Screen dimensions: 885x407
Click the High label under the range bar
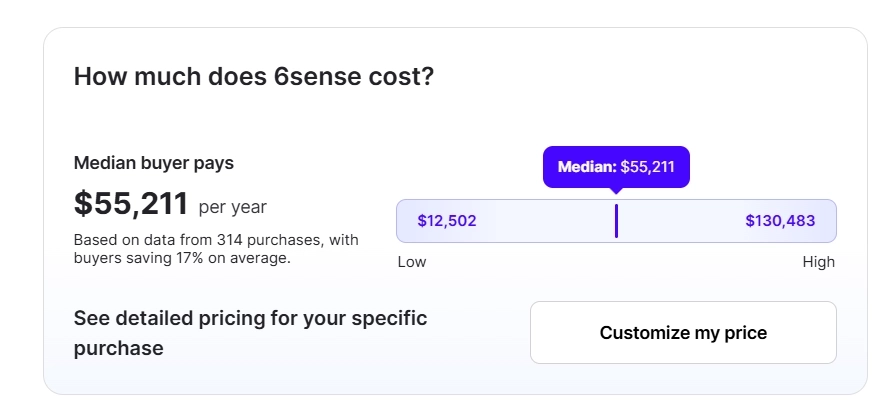click(x=818, y=262)
